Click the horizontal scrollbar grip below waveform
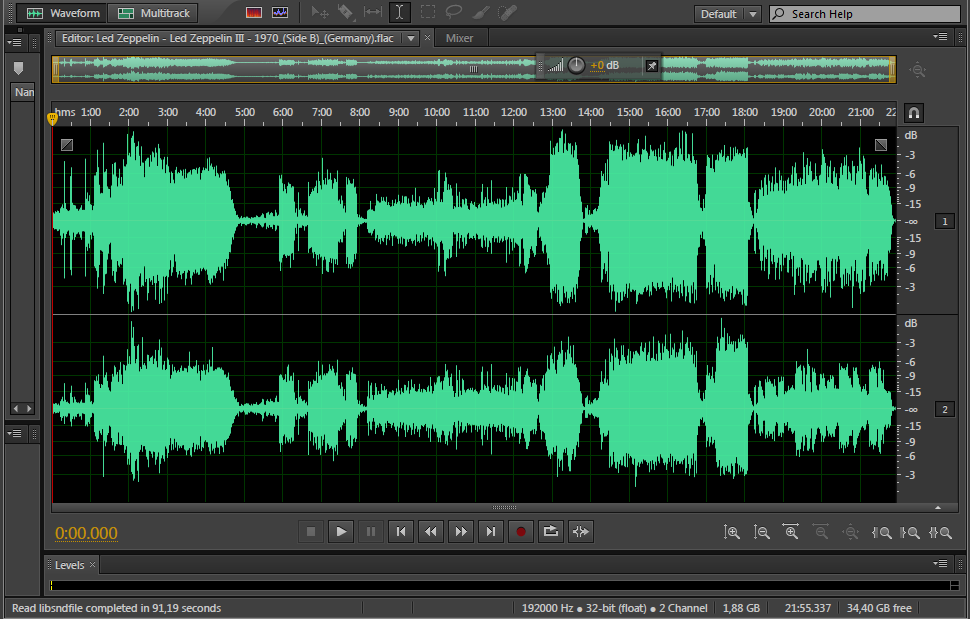Image resolution: width=970 pixels, height=619 pixels. 504,508
